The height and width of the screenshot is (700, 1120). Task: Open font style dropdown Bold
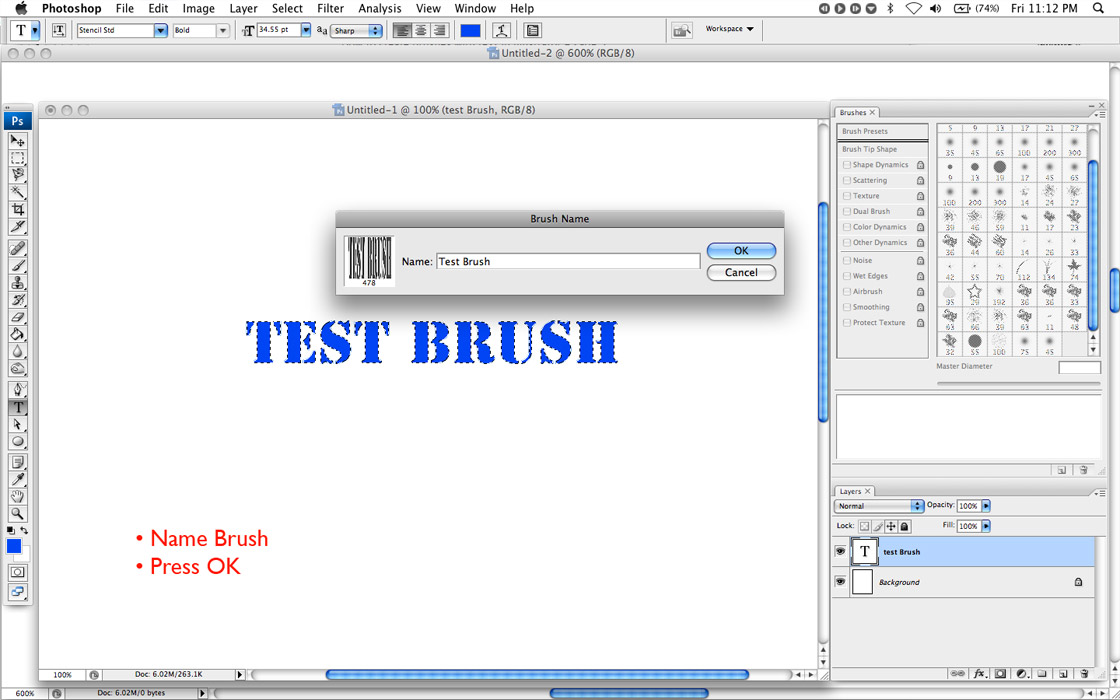223,31
